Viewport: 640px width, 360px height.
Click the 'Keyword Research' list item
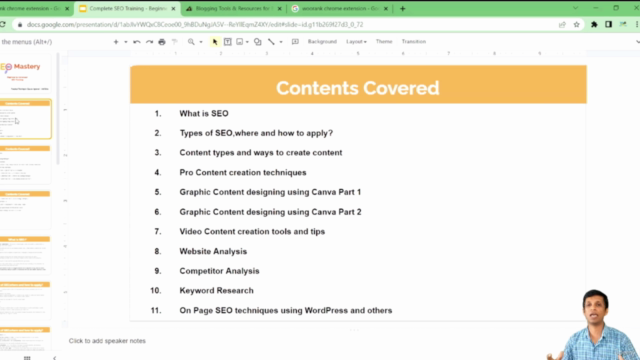(x=216, y=291)
